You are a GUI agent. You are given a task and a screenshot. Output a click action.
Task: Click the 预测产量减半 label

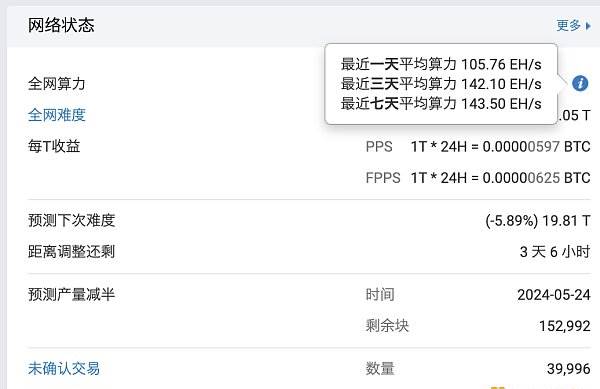(72, 295)
